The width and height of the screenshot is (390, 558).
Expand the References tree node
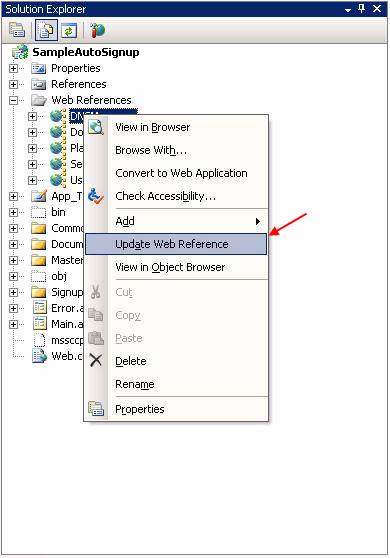tap(13, 84)
